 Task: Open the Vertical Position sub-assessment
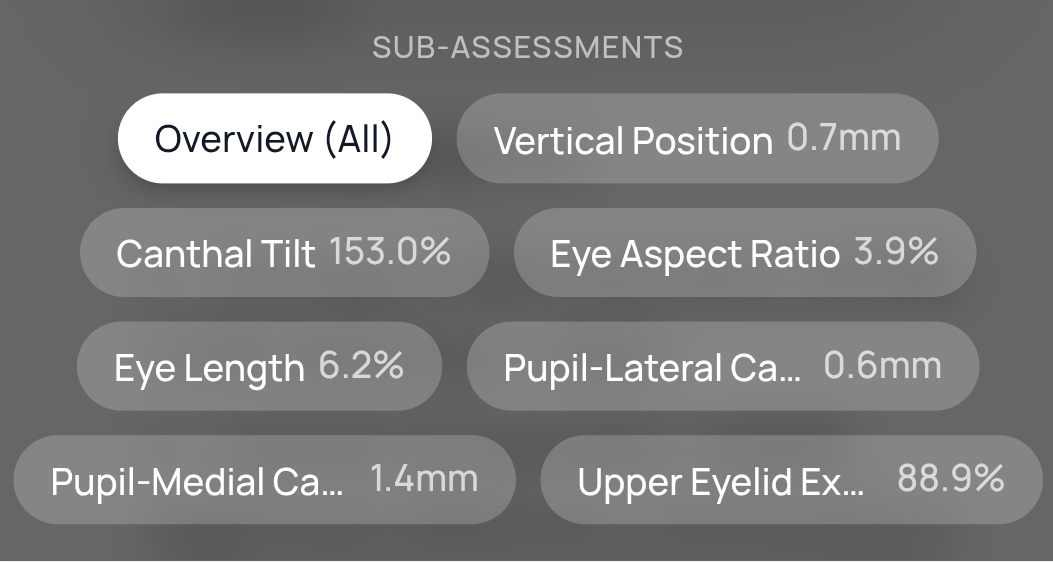(633, 140)
